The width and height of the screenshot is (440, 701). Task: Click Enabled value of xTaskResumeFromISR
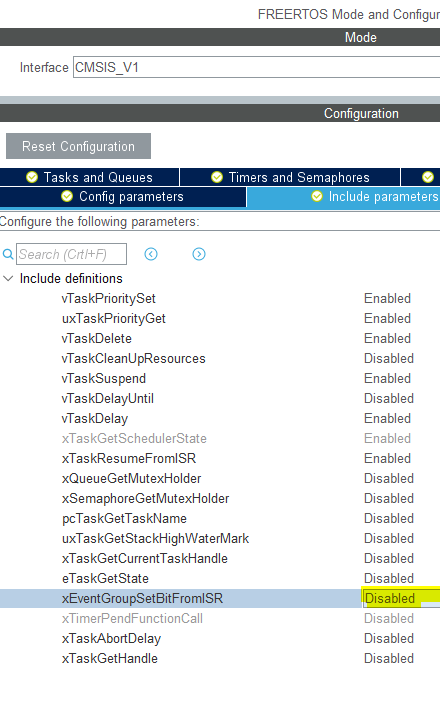[x=387, y=458]
